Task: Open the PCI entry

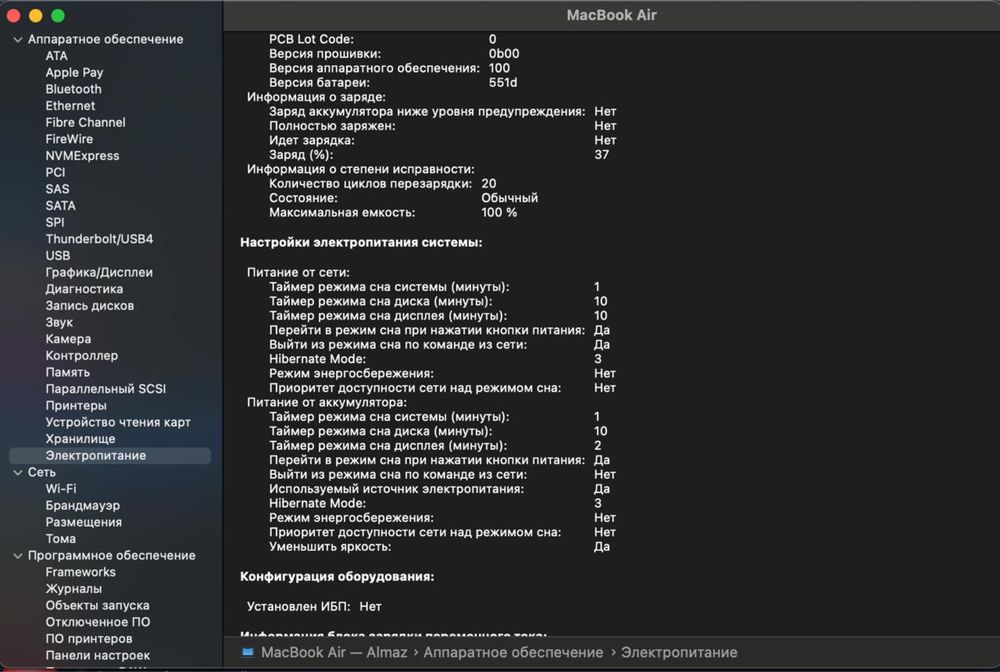Action: (x=55, y=172)
